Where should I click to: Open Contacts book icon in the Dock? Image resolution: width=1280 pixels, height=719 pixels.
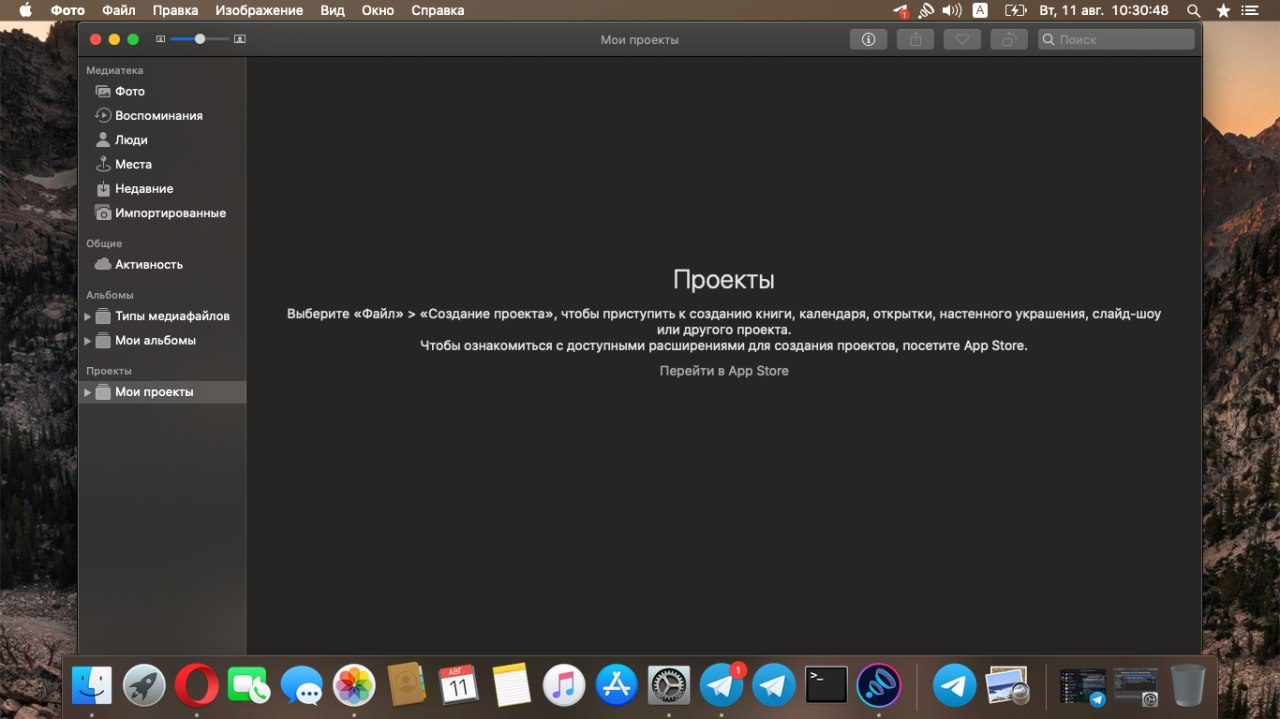click(x=407, y=686)
